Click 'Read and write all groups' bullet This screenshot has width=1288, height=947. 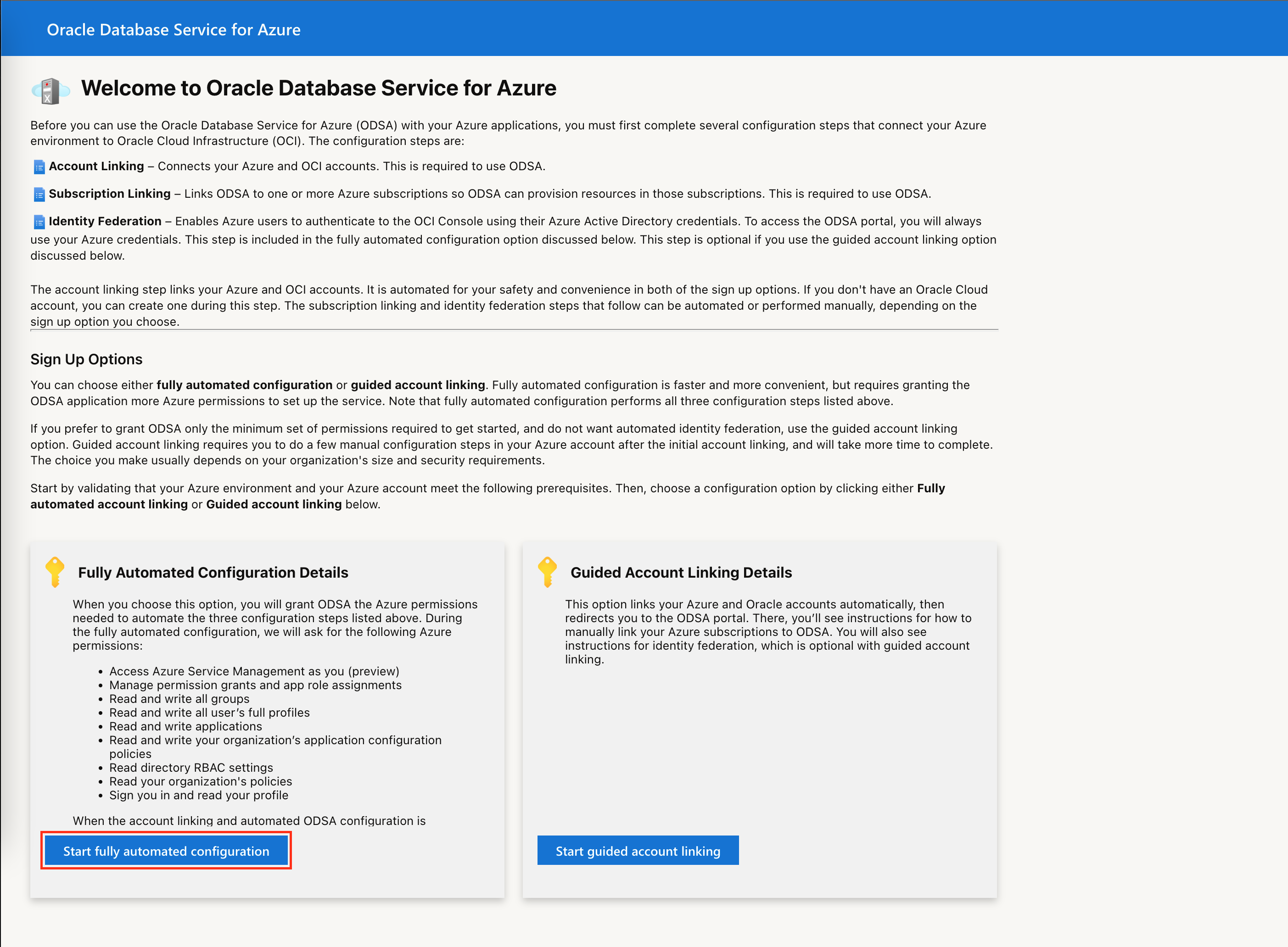[x=179, y=699]
